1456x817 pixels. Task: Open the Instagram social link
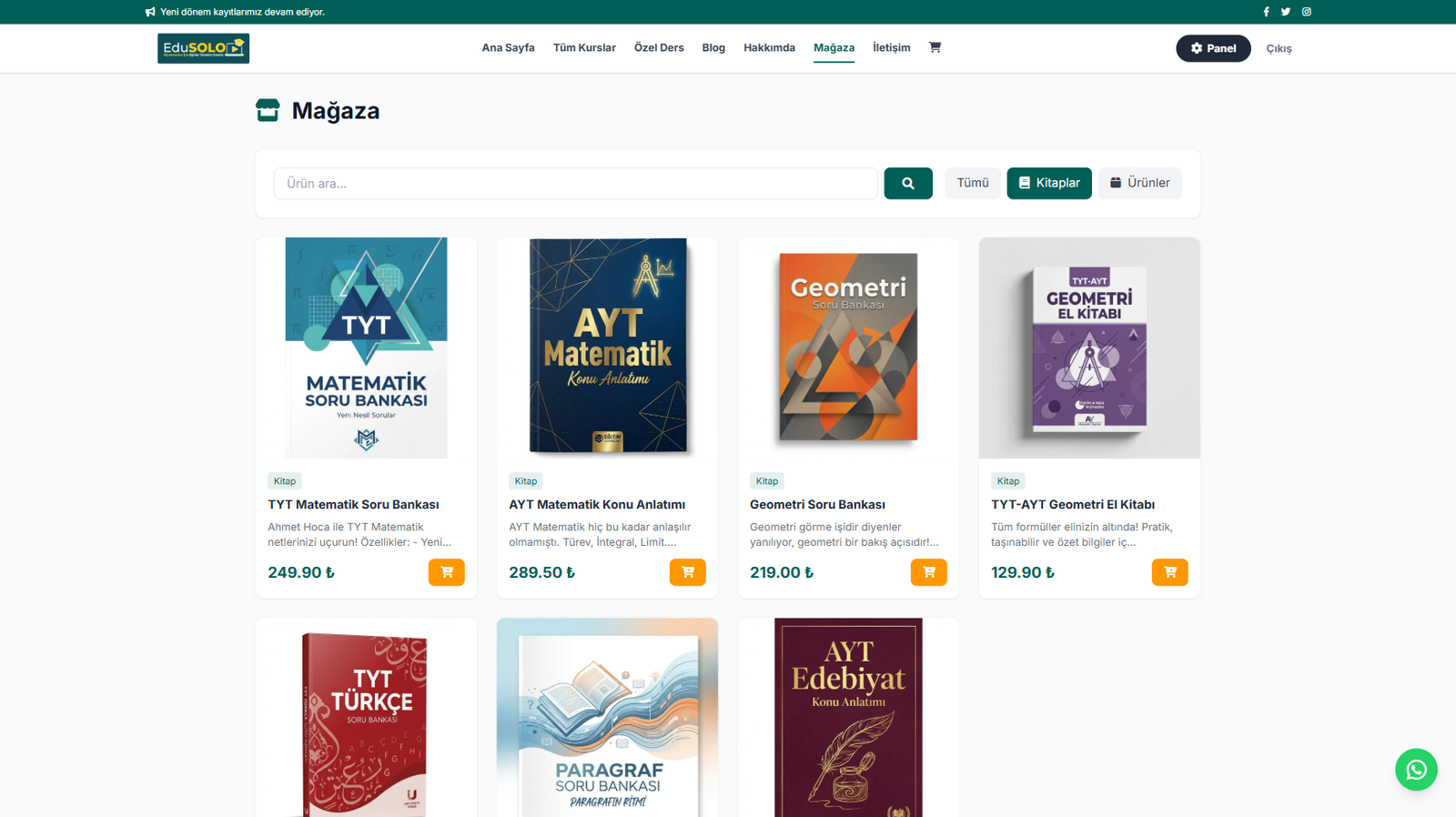click(x=1307, y=12)
